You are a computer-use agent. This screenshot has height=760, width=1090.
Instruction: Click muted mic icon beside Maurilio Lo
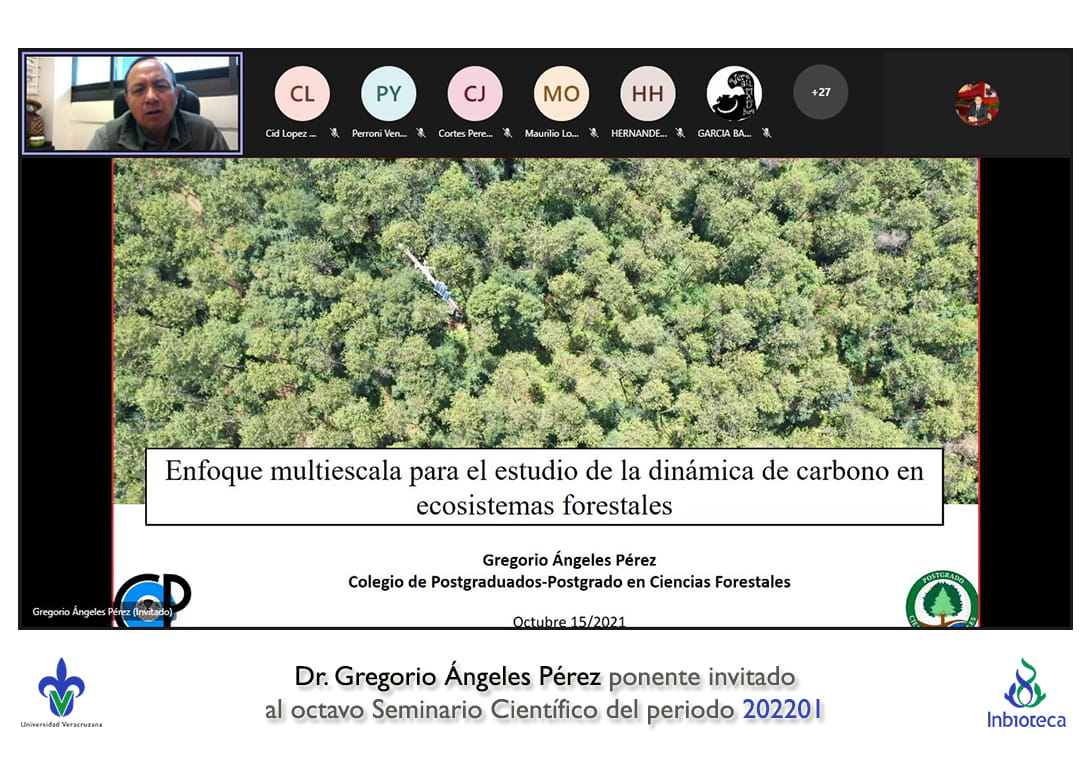coord(593,133)
